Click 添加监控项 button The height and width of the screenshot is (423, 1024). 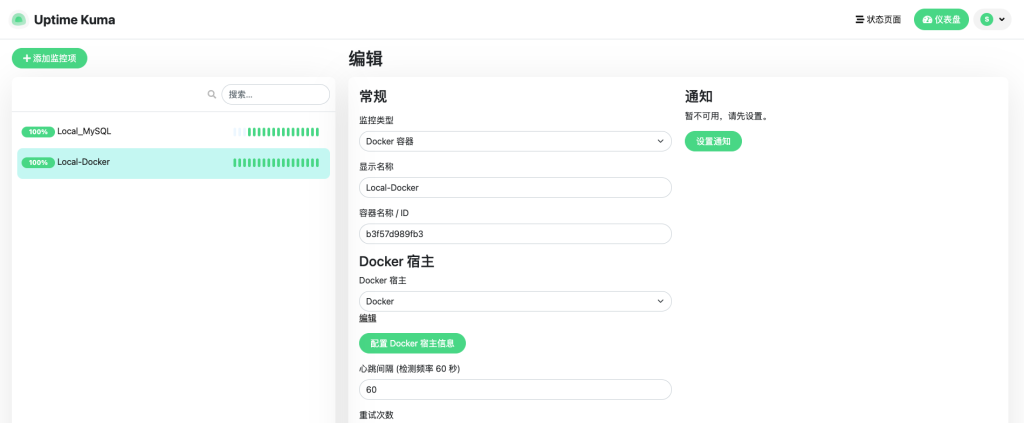coord(50,58)
